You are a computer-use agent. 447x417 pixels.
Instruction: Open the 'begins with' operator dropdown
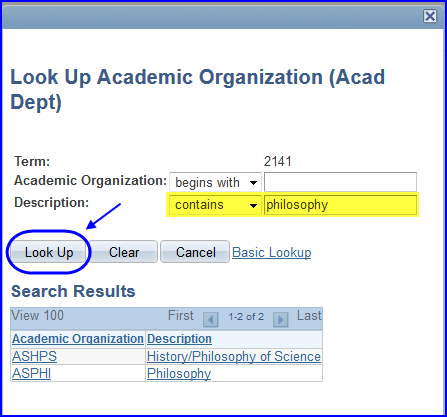point(215,182)
